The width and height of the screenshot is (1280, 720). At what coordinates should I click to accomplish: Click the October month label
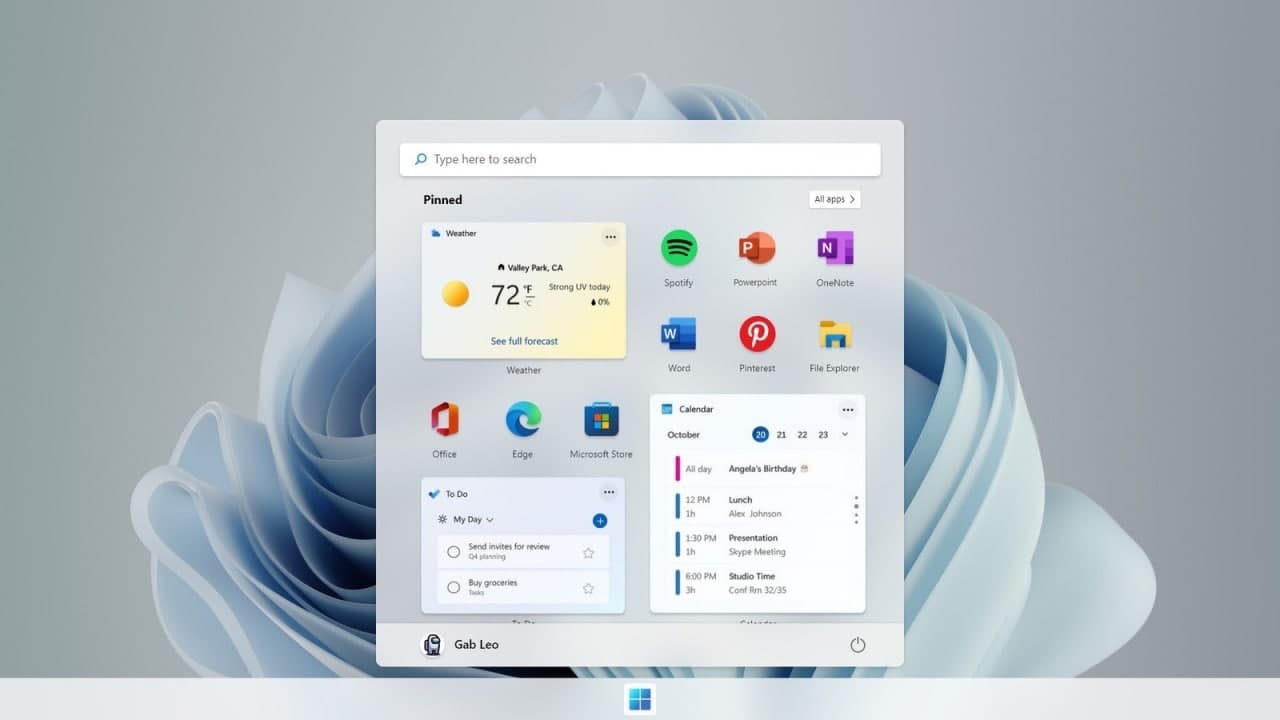(x=684, y=435)
